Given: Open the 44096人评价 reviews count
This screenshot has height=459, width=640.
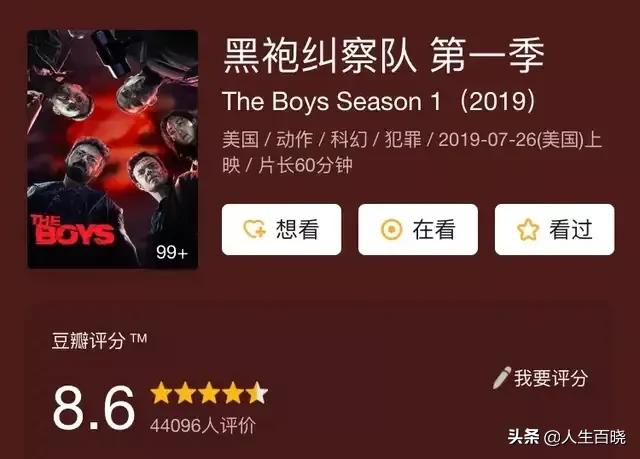Looking at the screenshot, I should (x=203, y=426).
